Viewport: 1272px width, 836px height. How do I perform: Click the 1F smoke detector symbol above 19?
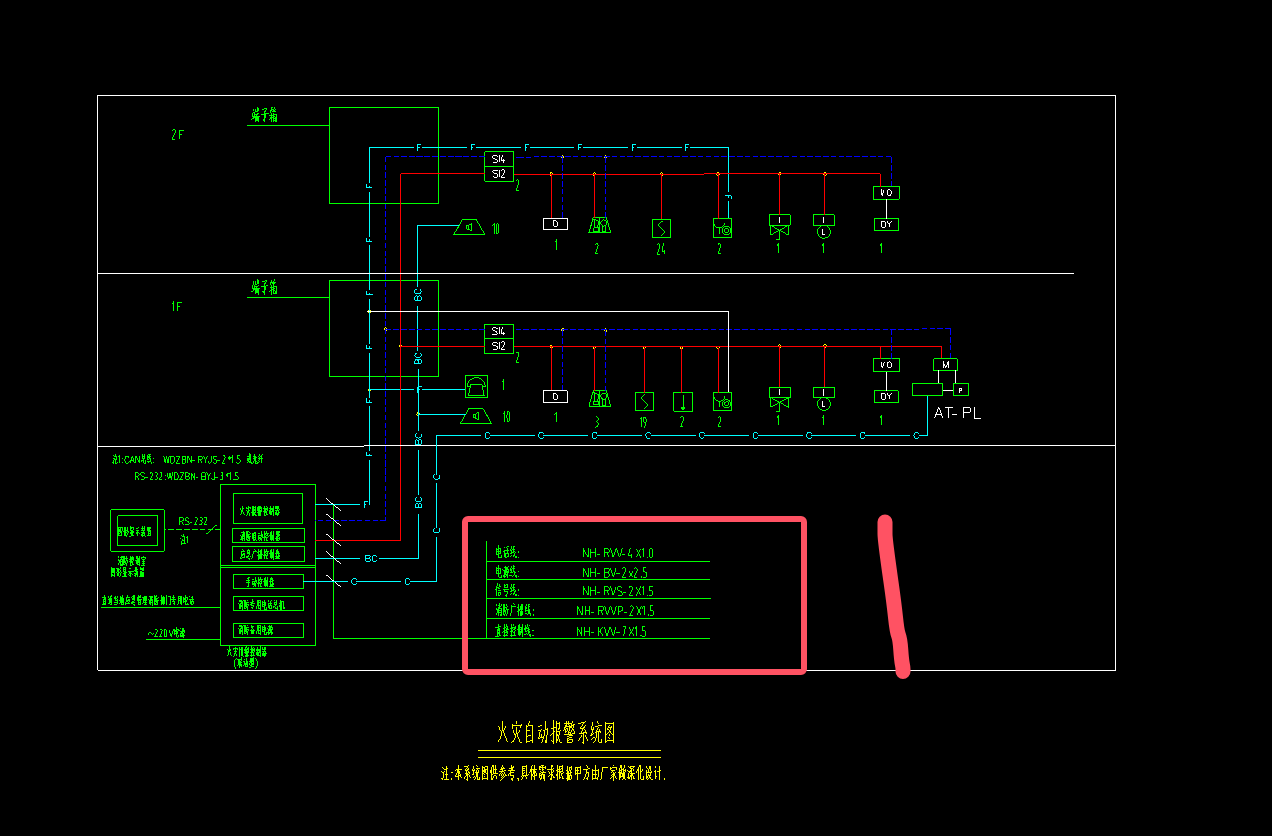click(644, 401)
